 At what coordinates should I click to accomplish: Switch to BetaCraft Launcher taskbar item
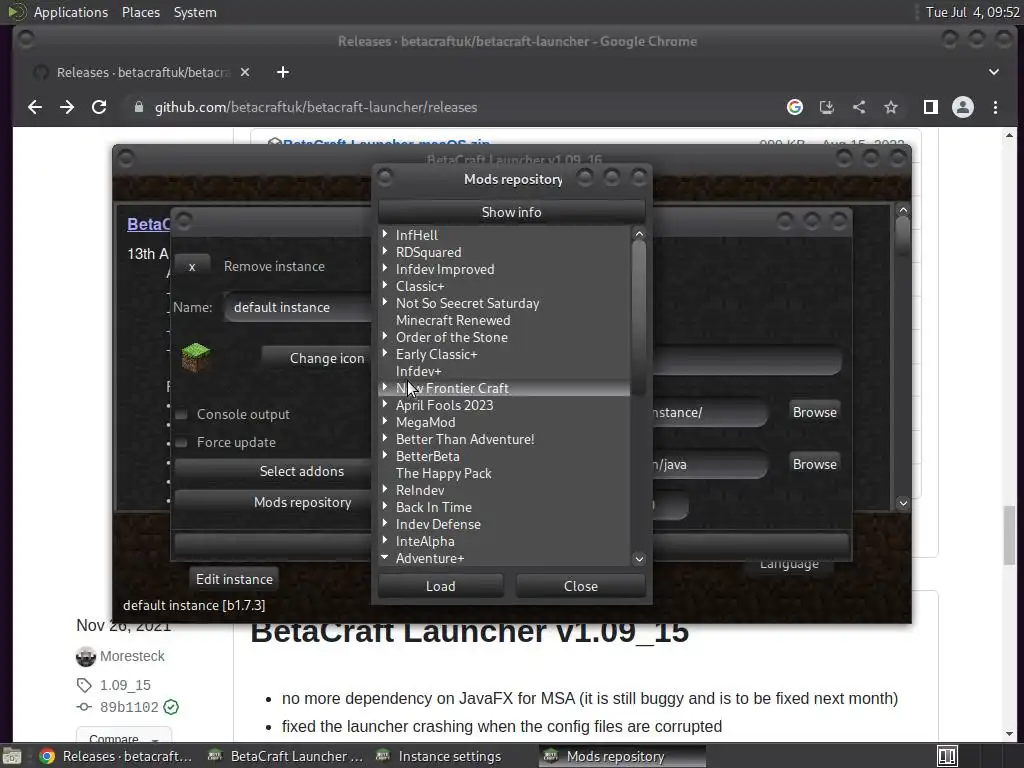285,756
